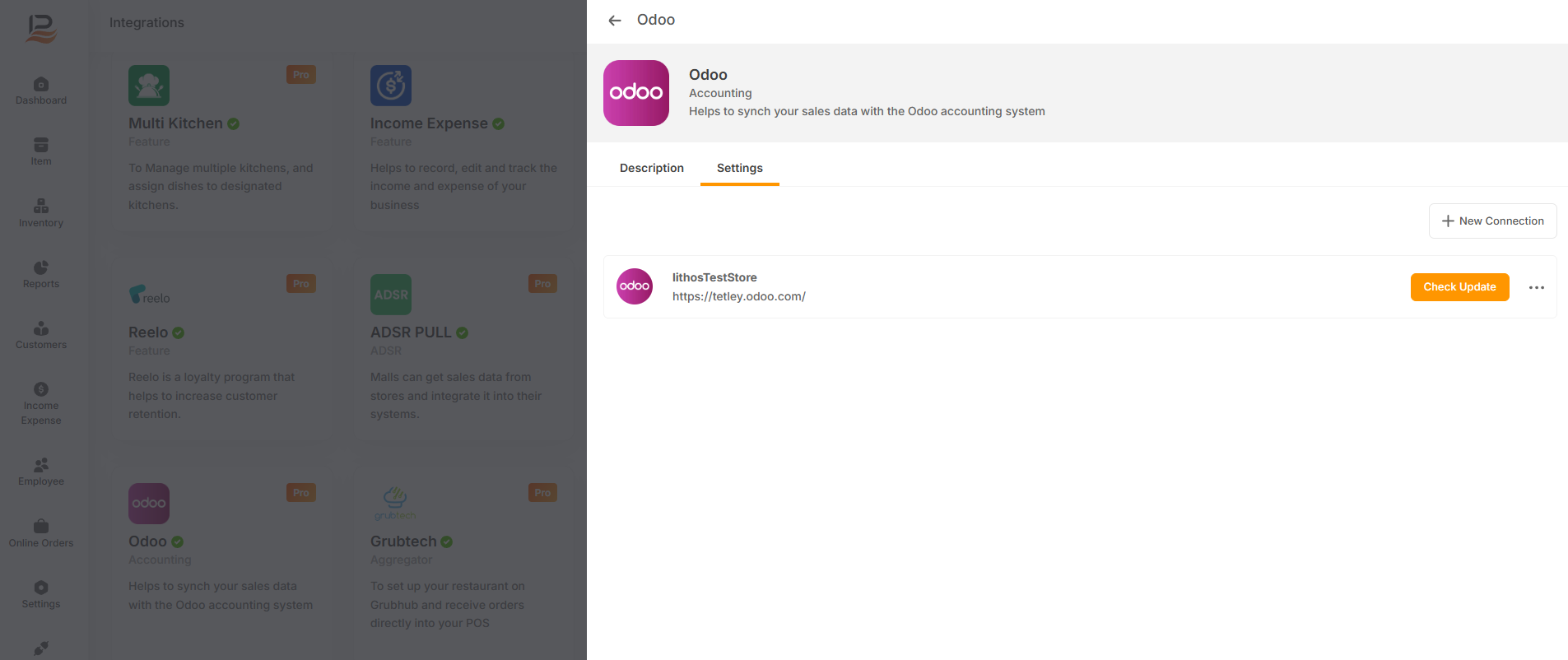Open three-dot menu for lithosTestStore

point(1536,287)
